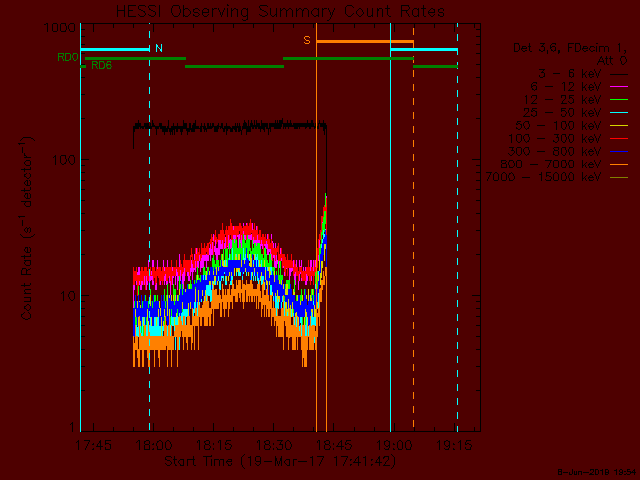
Task: Click the 8-Jun-2019 18:54 timestamp
Action: [x=597, y=473]
